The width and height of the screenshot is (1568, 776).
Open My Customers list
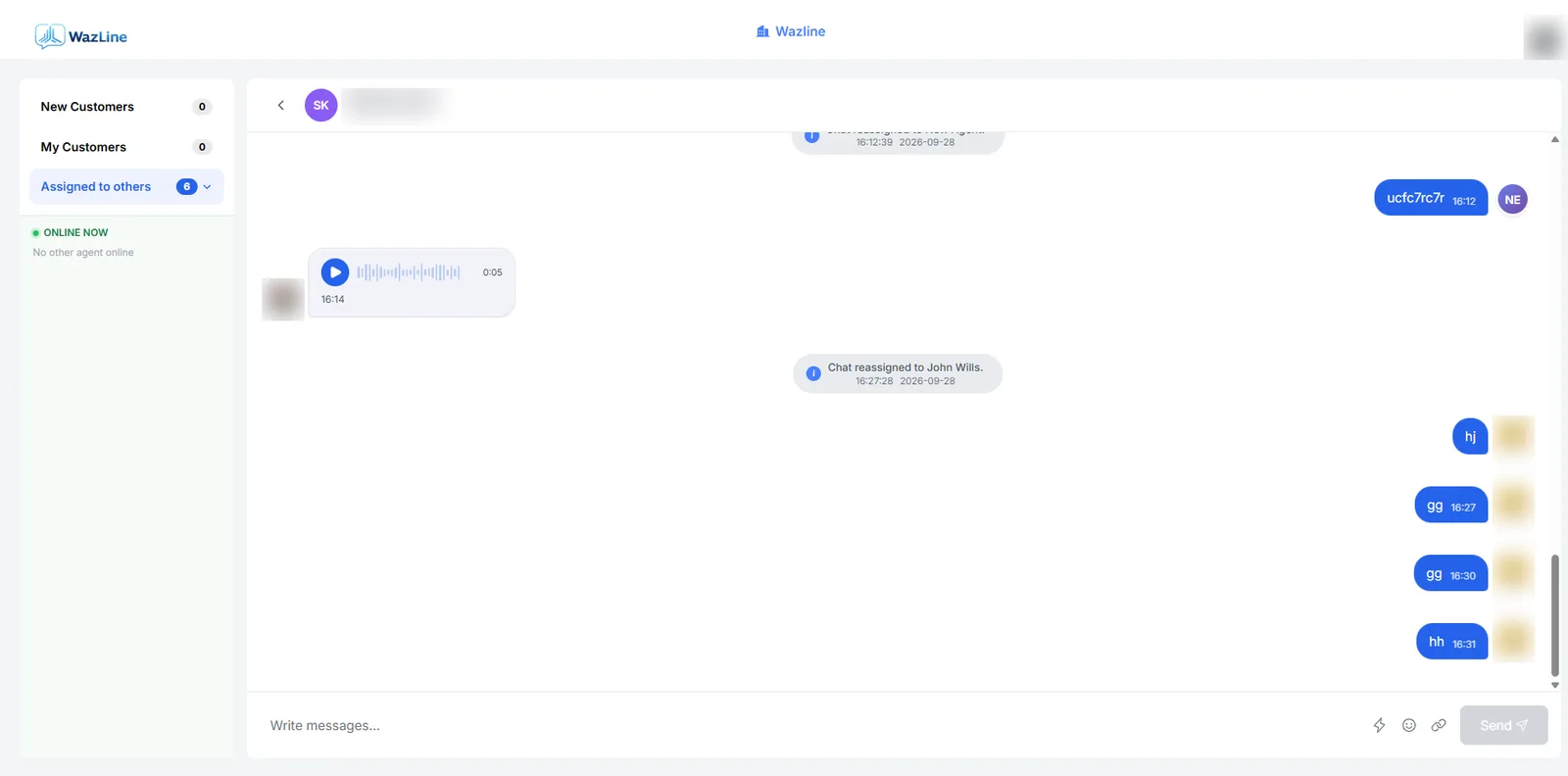point(126,147)
